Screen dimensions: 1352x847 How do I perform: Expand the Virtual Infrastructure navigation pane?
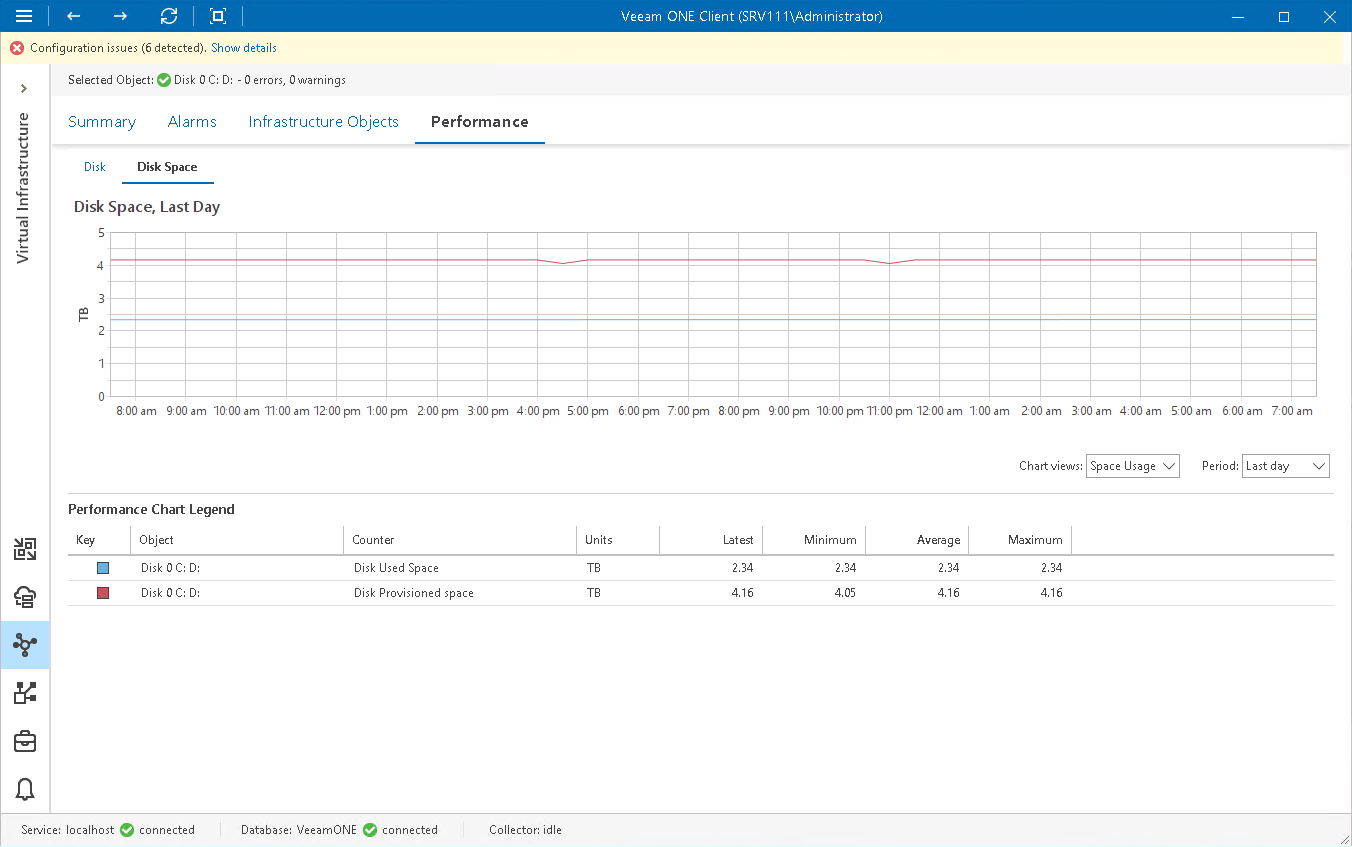pyautogui.click(x=25, y=88)
